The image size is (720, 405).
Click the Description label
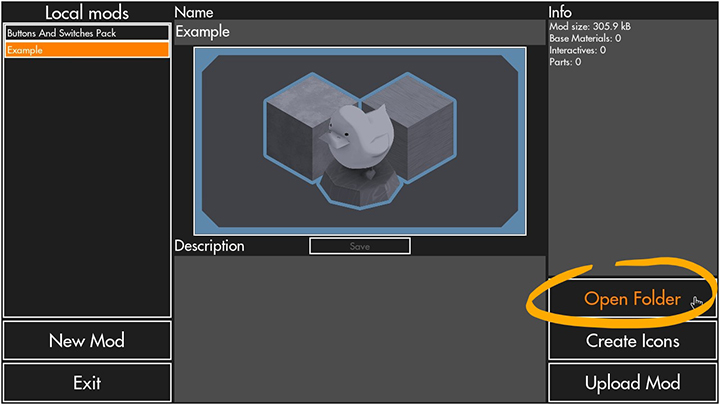coord(209,246)
